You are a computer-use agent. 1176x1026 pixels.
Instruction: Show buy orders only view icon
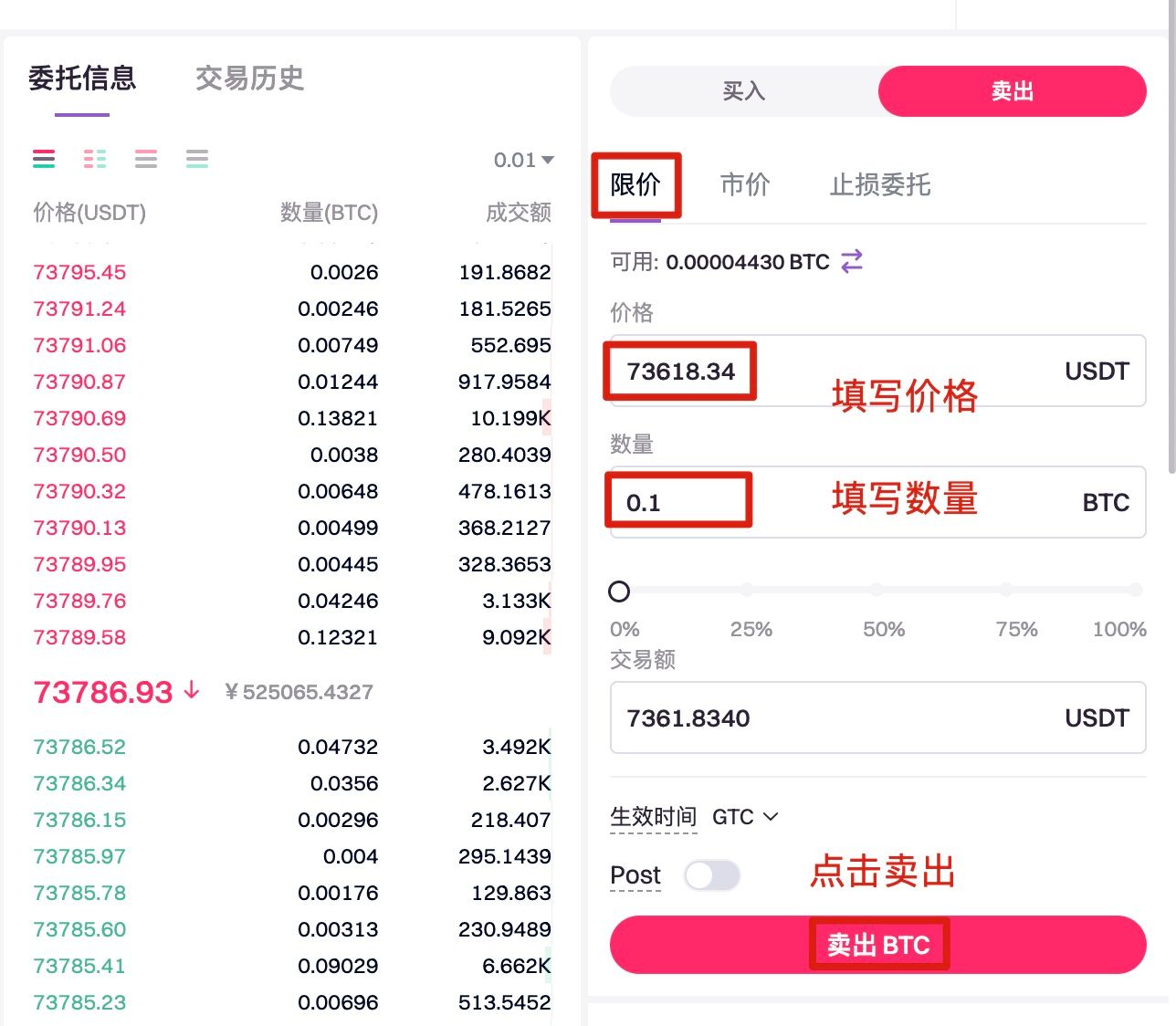(x=197, y=159)
